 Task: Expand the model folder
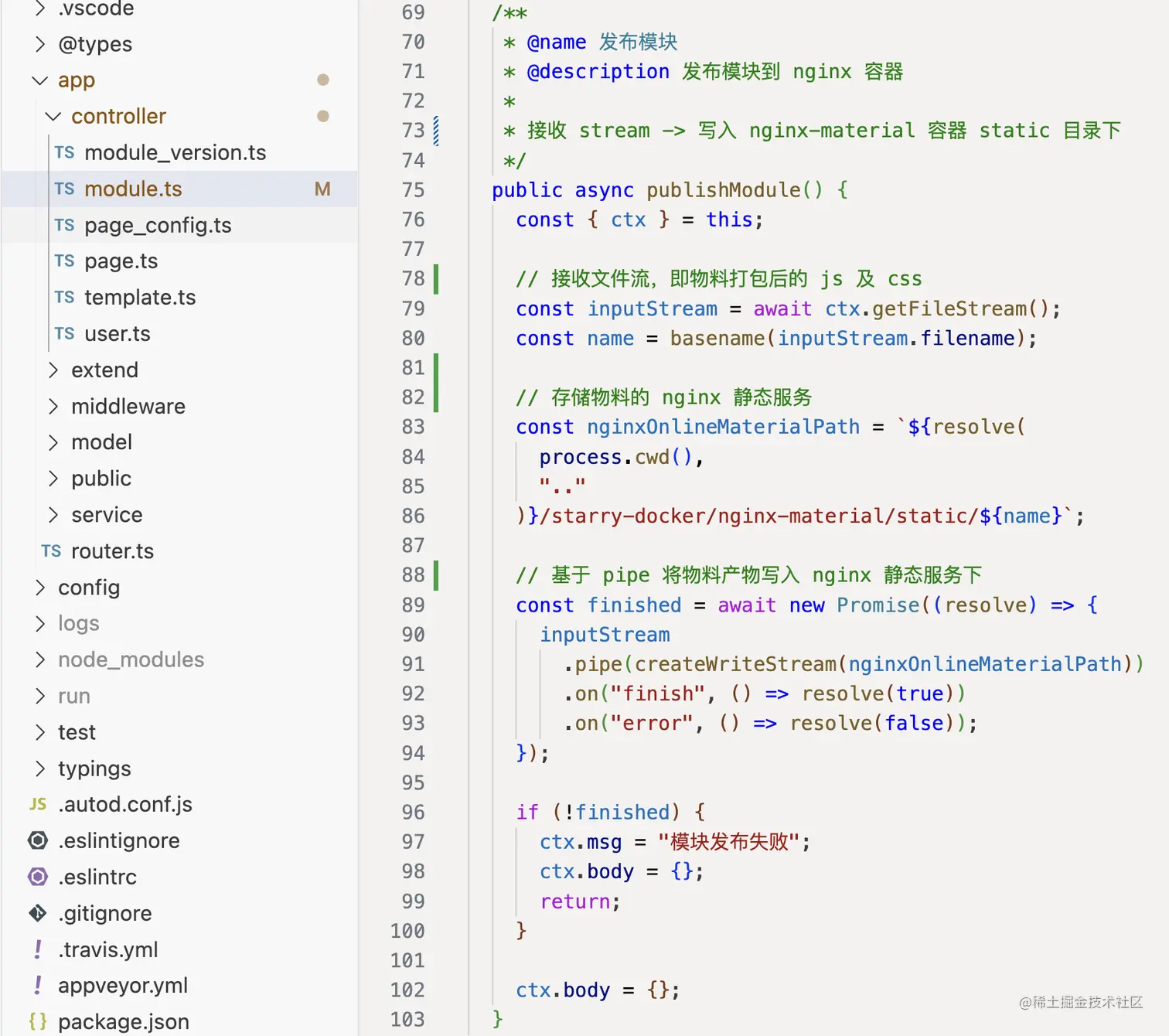53,442
